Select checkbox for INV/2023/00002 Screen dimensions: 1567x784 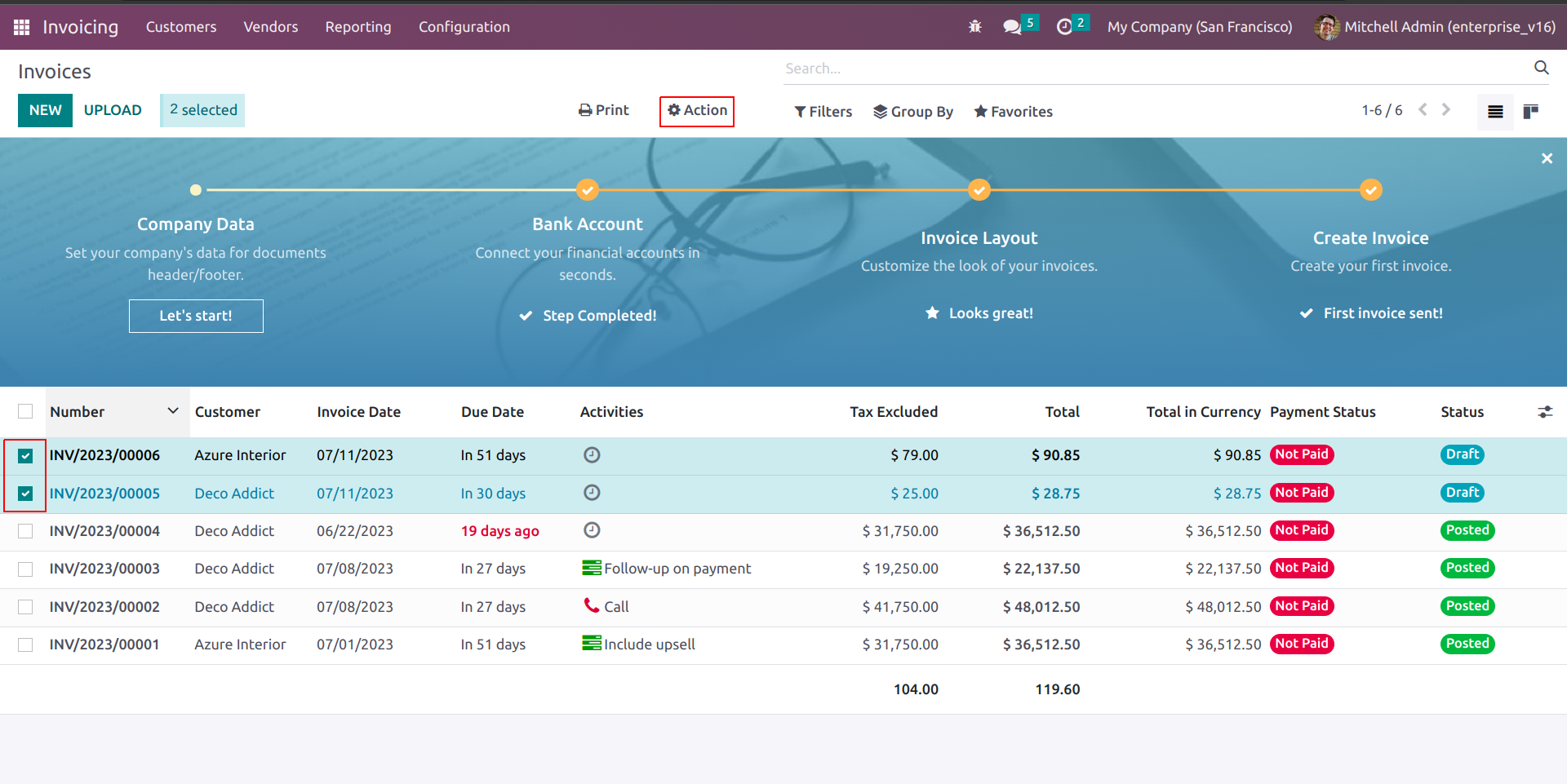(25, 607)
